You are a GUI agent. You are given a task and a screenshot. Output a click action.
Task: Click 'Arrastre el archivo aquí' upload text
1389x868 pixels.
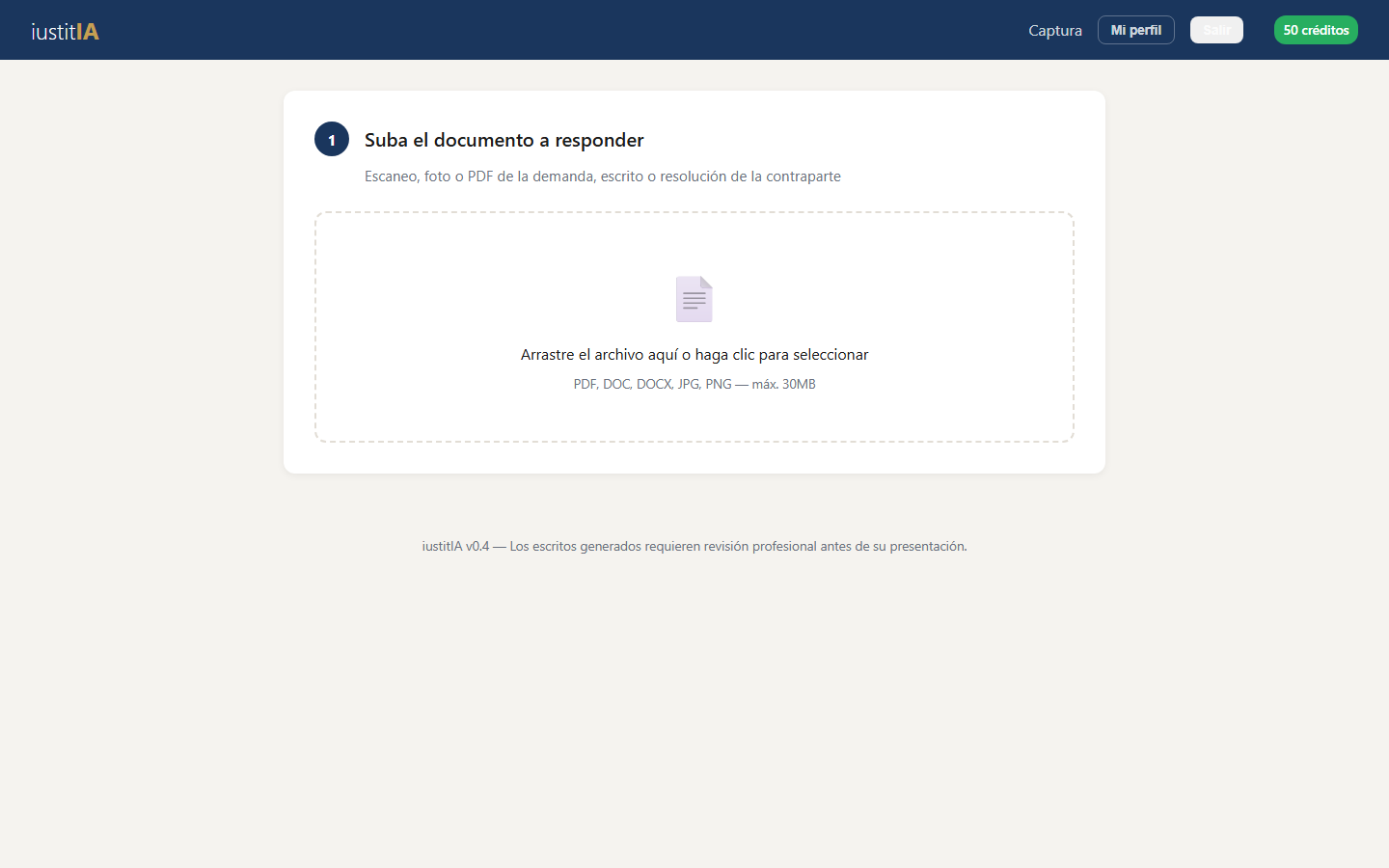[694, 355]
